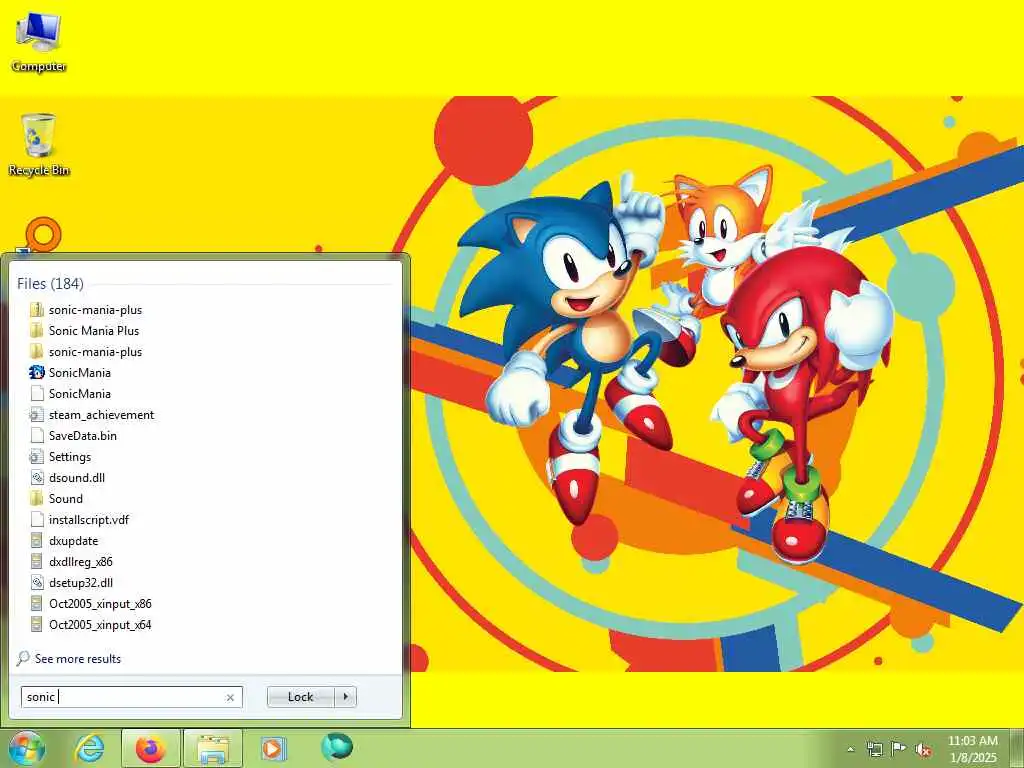
Task: Switch to Firefox on the taskbar
Action: [151, 748]
